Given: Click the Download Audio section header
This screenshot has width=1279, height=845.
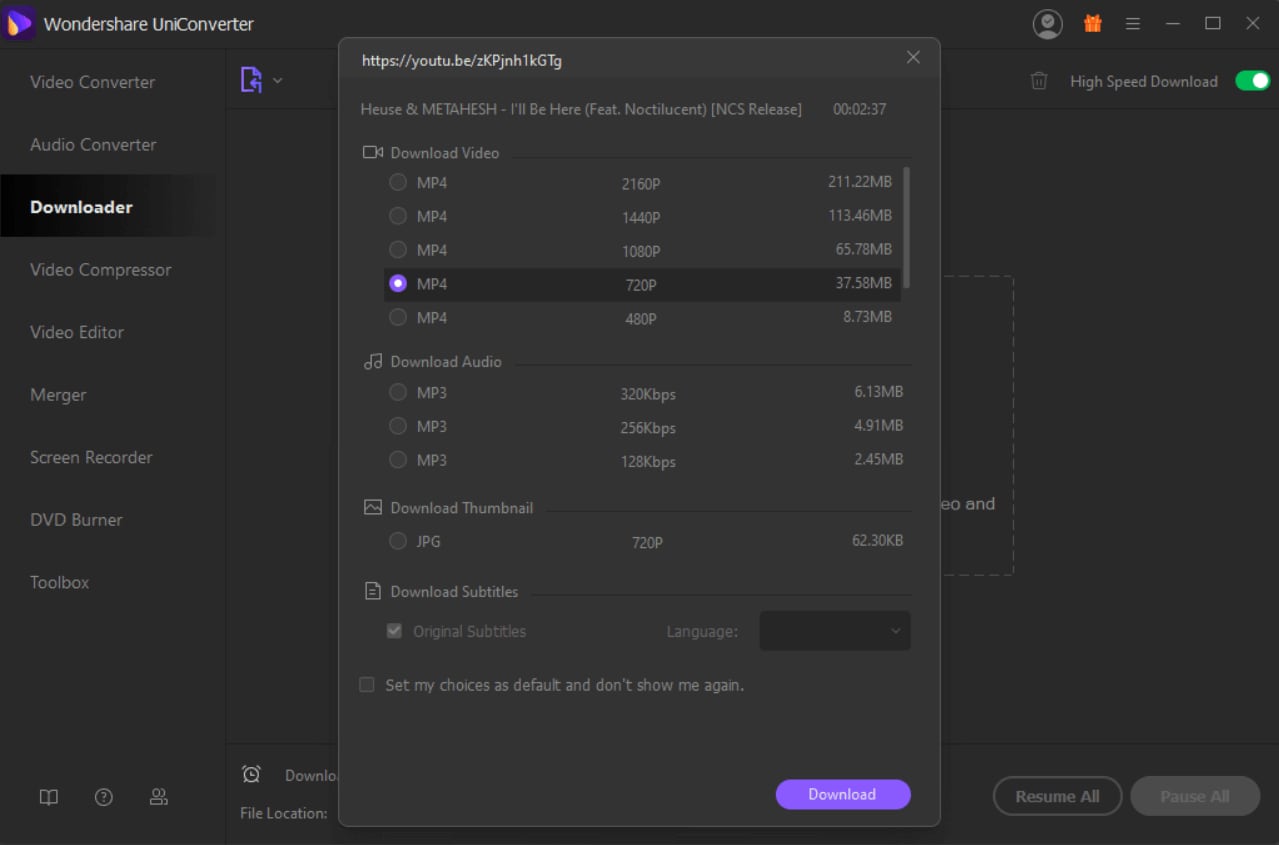Looking at the screenshot, I should click(446, 362).
